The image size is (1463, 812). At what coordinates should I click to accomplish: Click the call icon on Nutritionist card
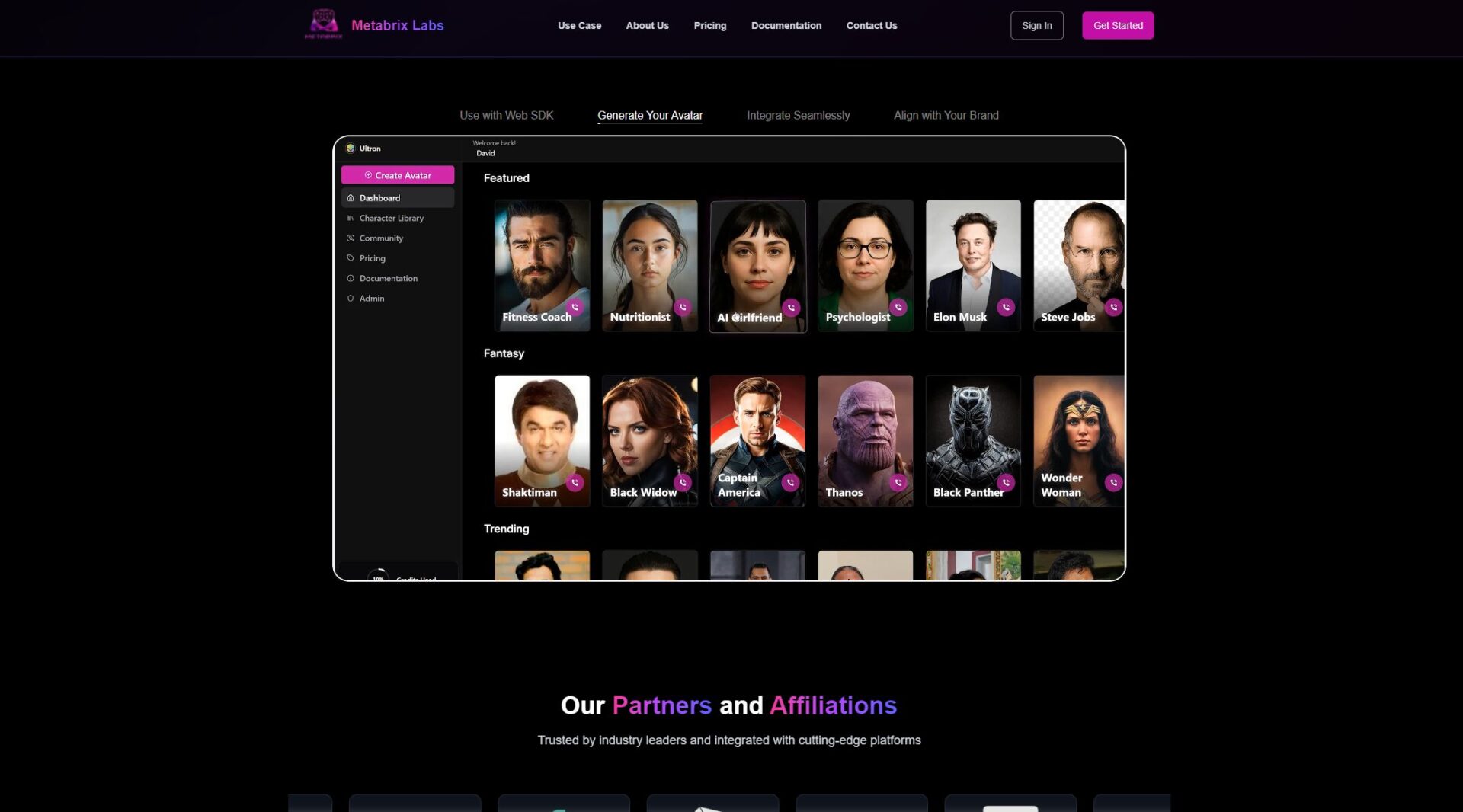[683, 307]
